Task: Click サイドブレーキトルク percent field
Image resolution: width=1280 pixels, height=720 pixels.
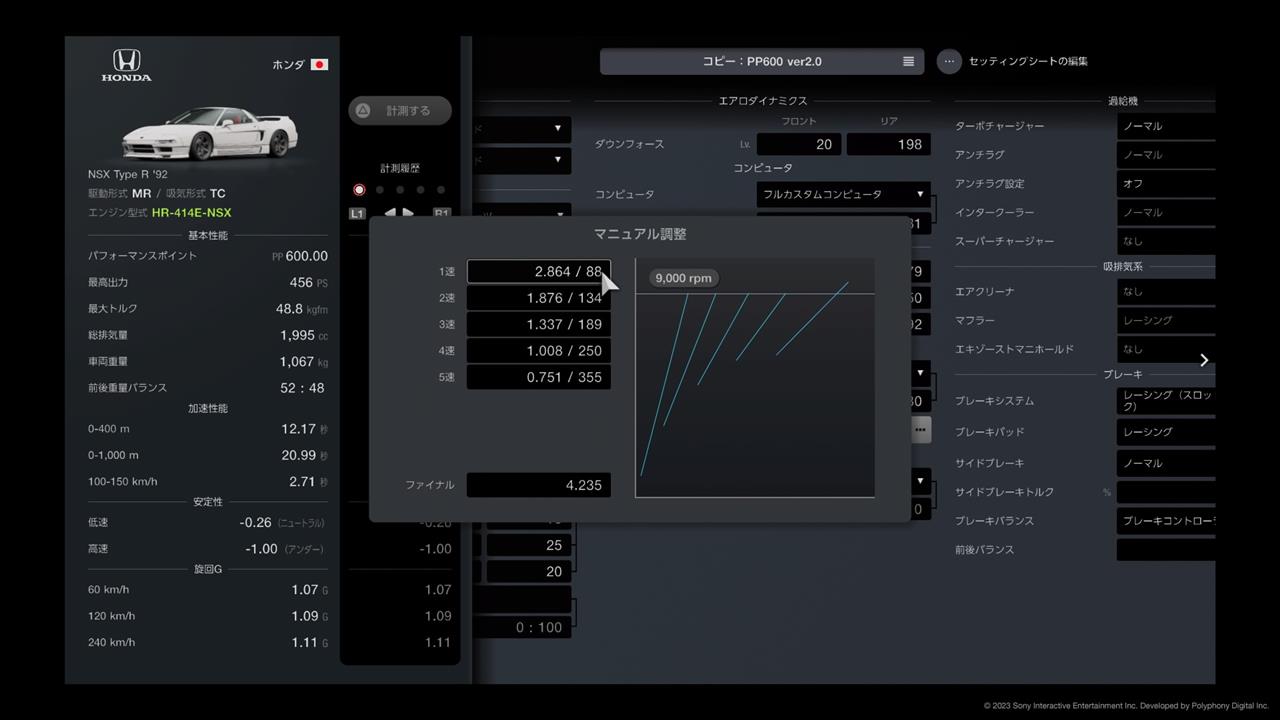Action: [1166, 492]
